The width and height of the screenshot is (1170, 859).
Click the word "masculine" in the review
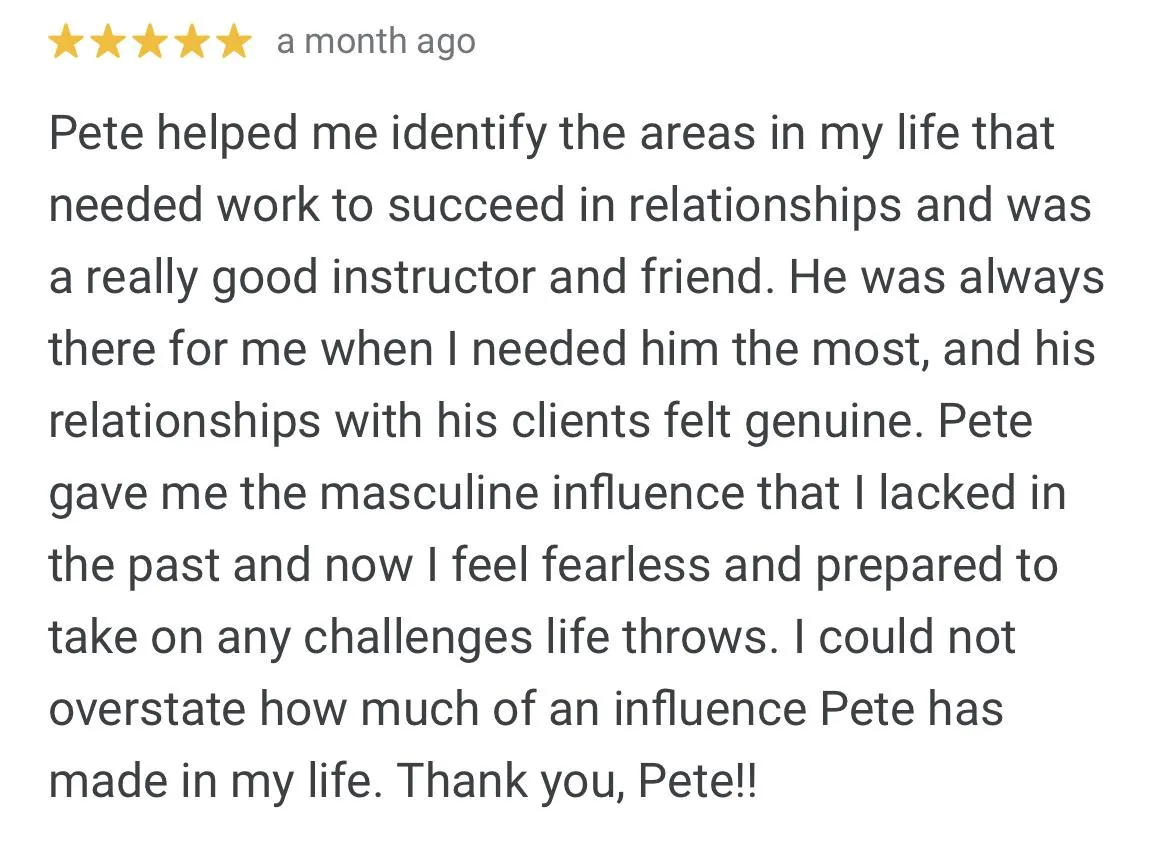[429, 493]
